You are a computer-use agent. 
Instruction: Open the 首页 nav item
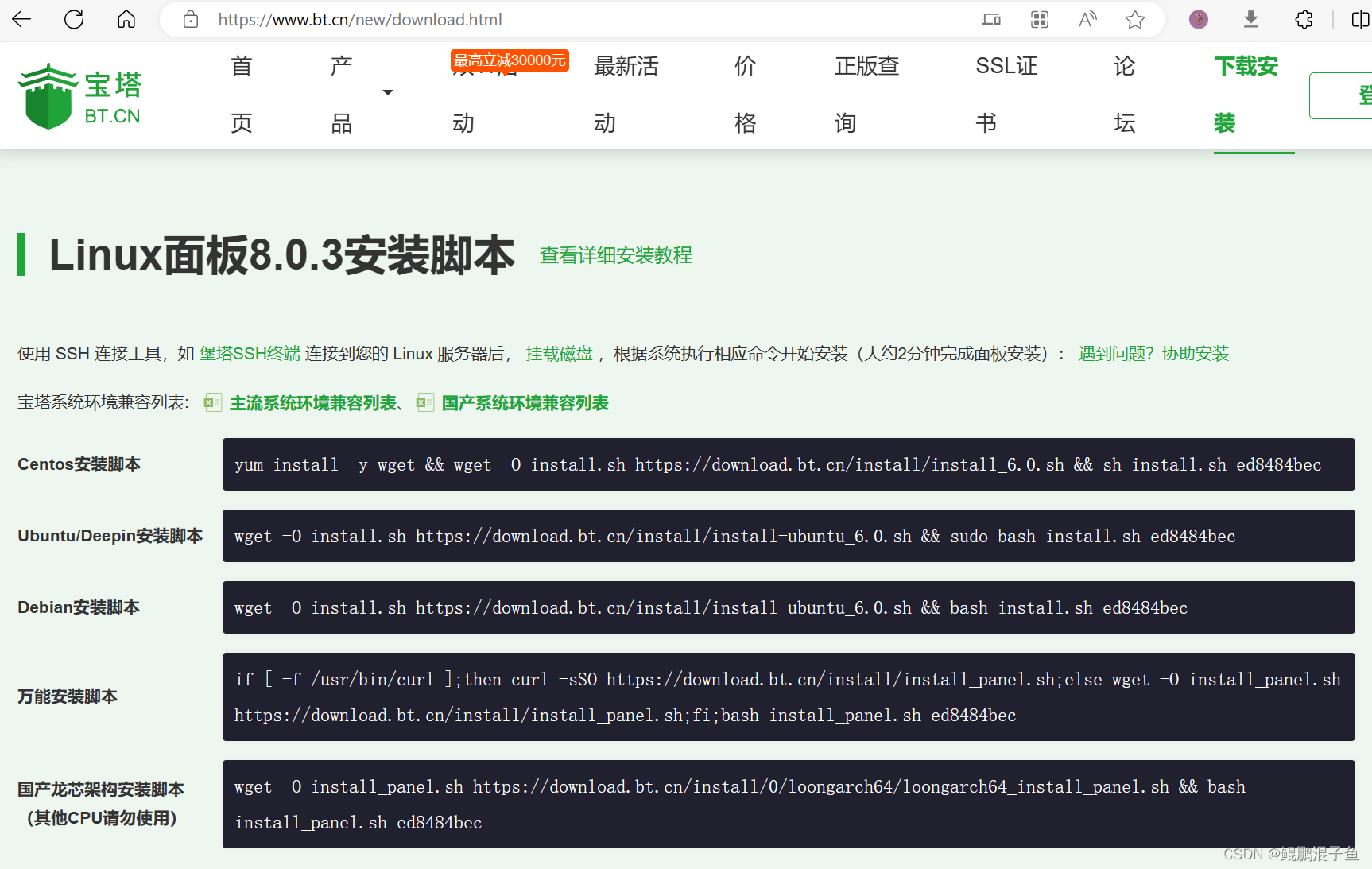[242, 95]
